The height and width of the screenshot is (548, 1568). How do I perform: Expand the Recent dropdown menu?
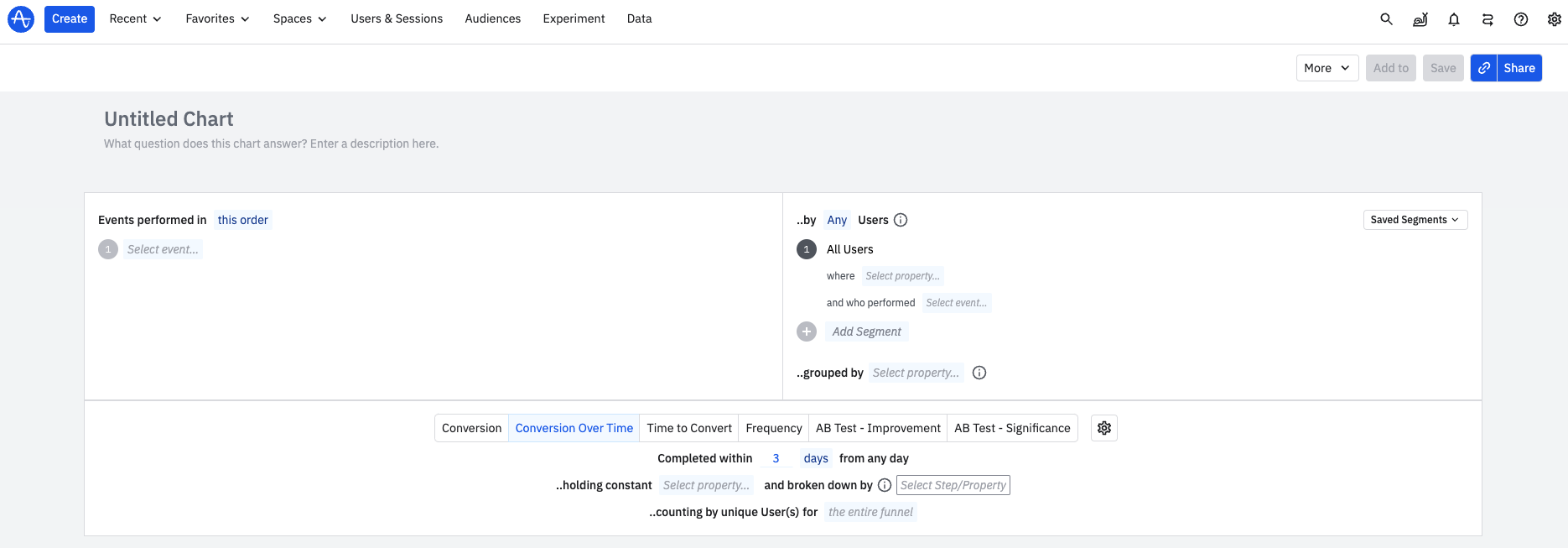(135, 18)
